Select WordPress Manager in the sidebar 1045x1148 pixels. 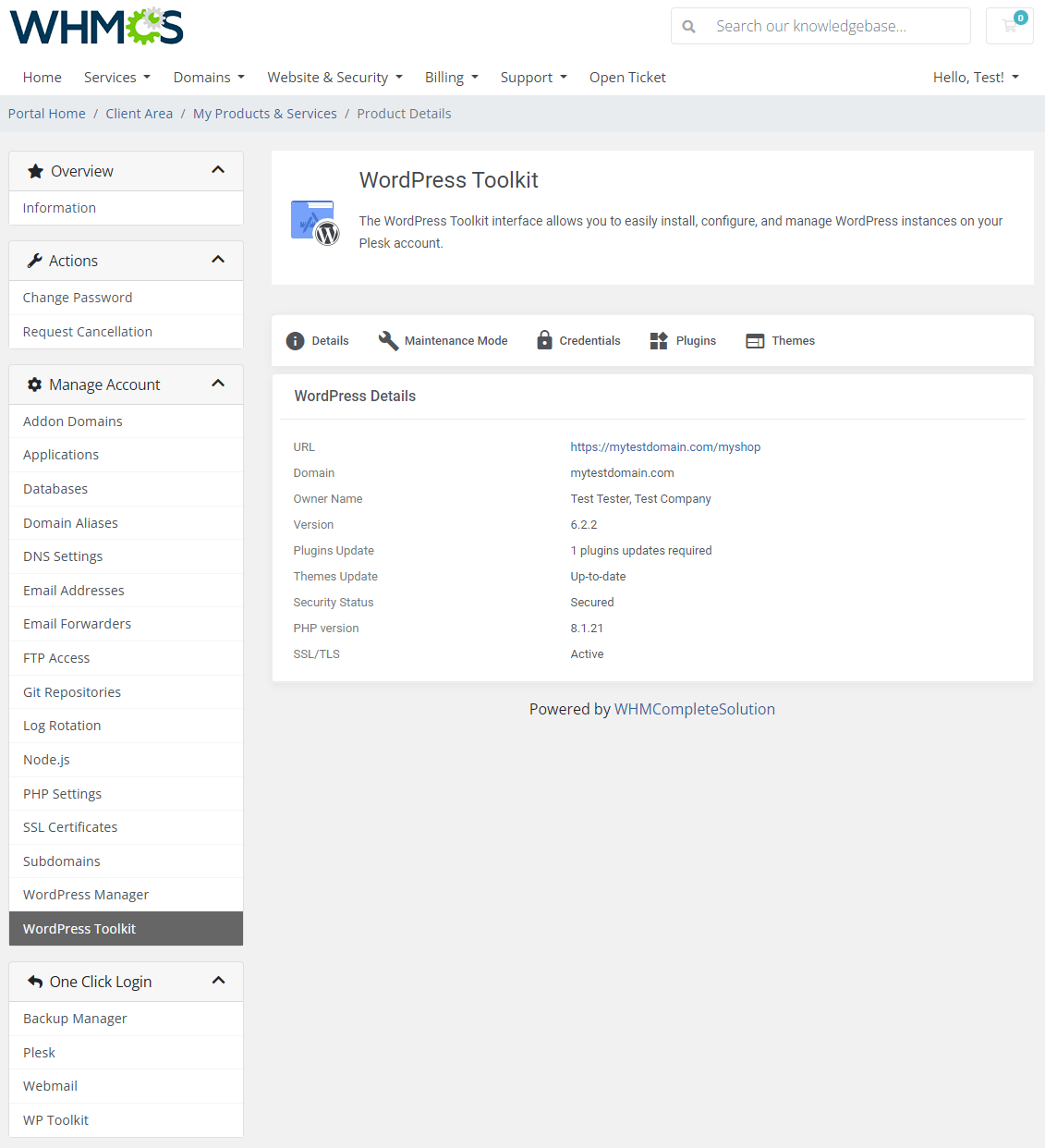click(x=86, y=894)
